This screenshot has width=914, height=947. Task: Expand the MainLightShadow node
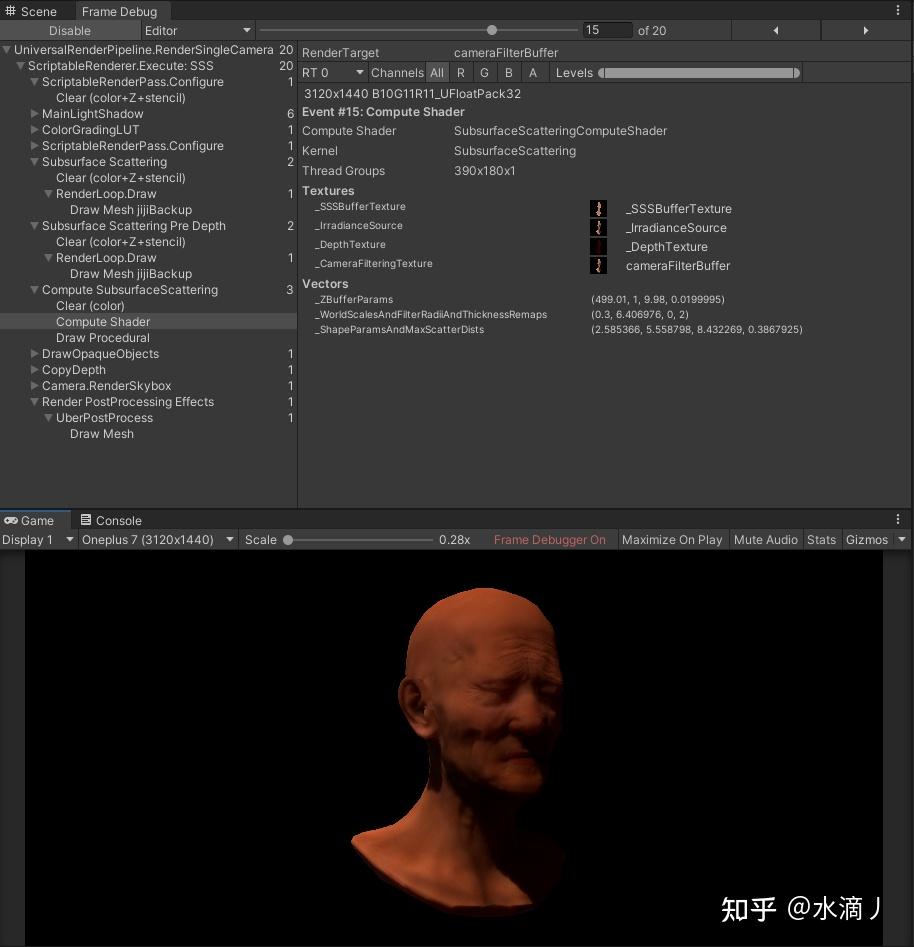pyautogui.click(x=34, y=114)
